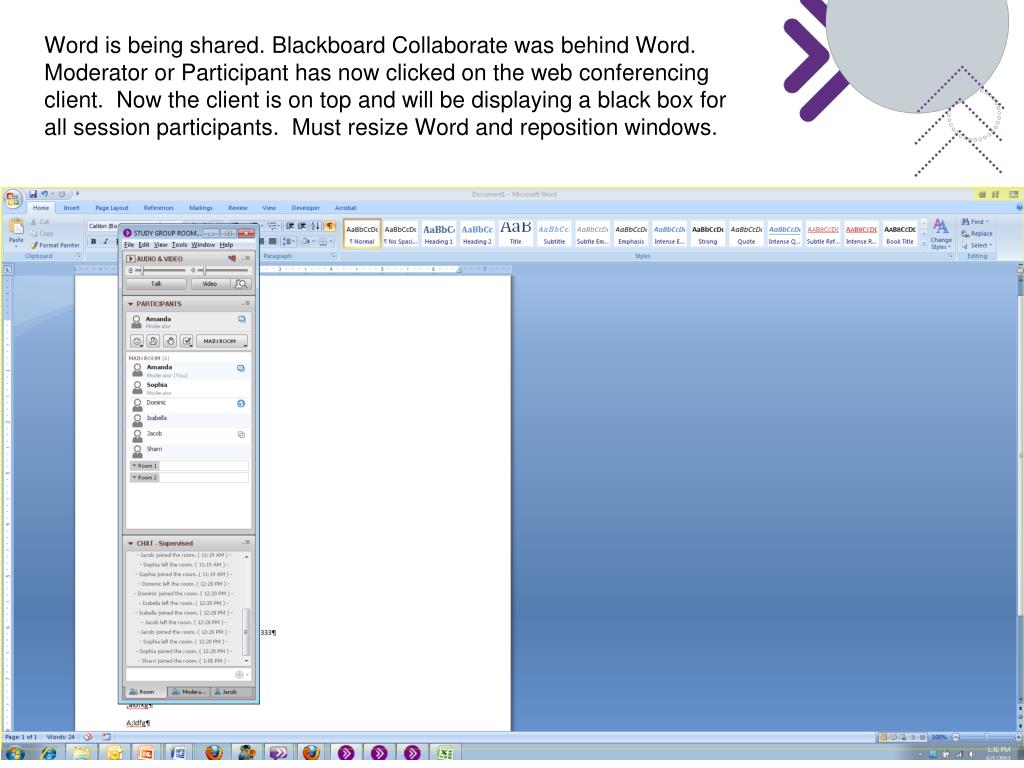This screenshot has height=768, width=1024.
Task: Open the File menu in Collaborate
Action: pos(129,245)
